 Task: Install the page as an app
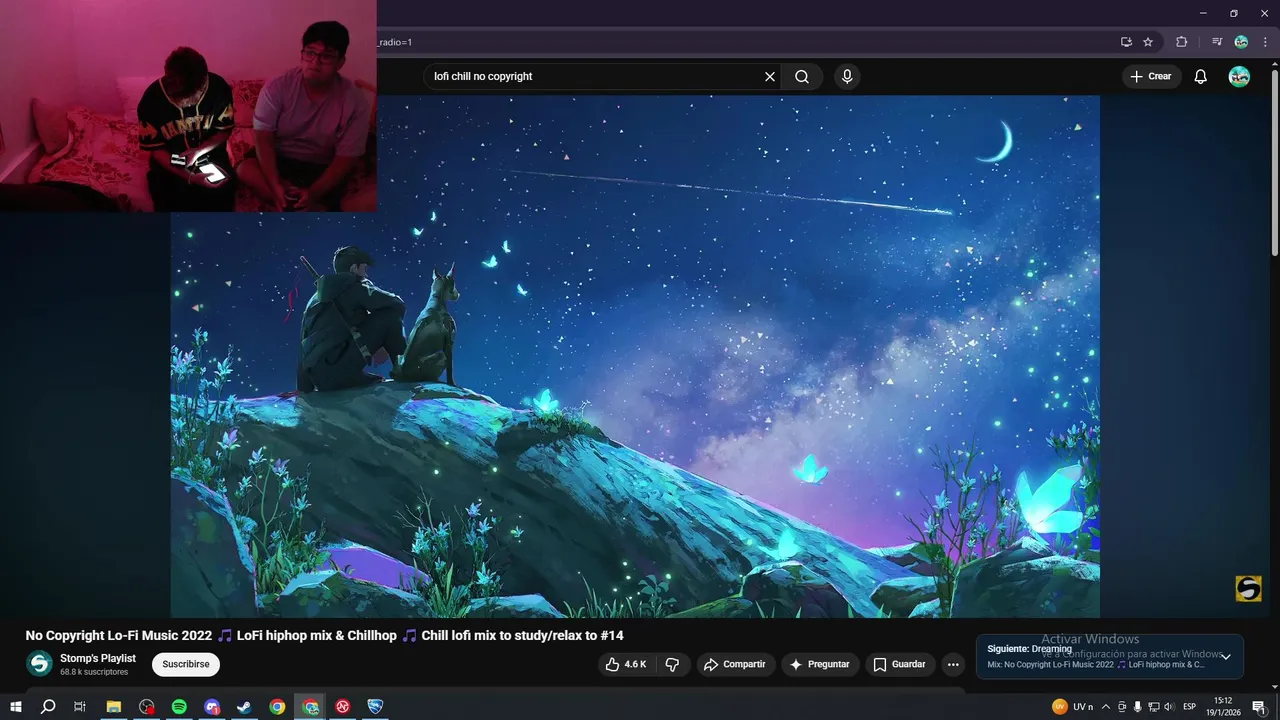coord(1126,42)
